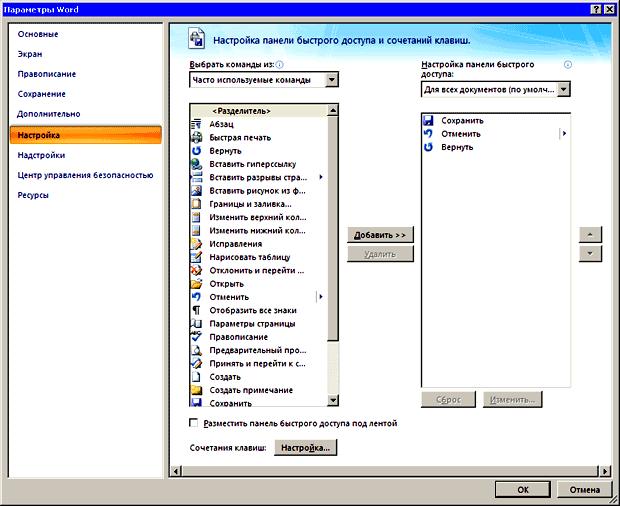
Task: Click commands list scrollbar up arrow
Action: click(x=333, y=111)
